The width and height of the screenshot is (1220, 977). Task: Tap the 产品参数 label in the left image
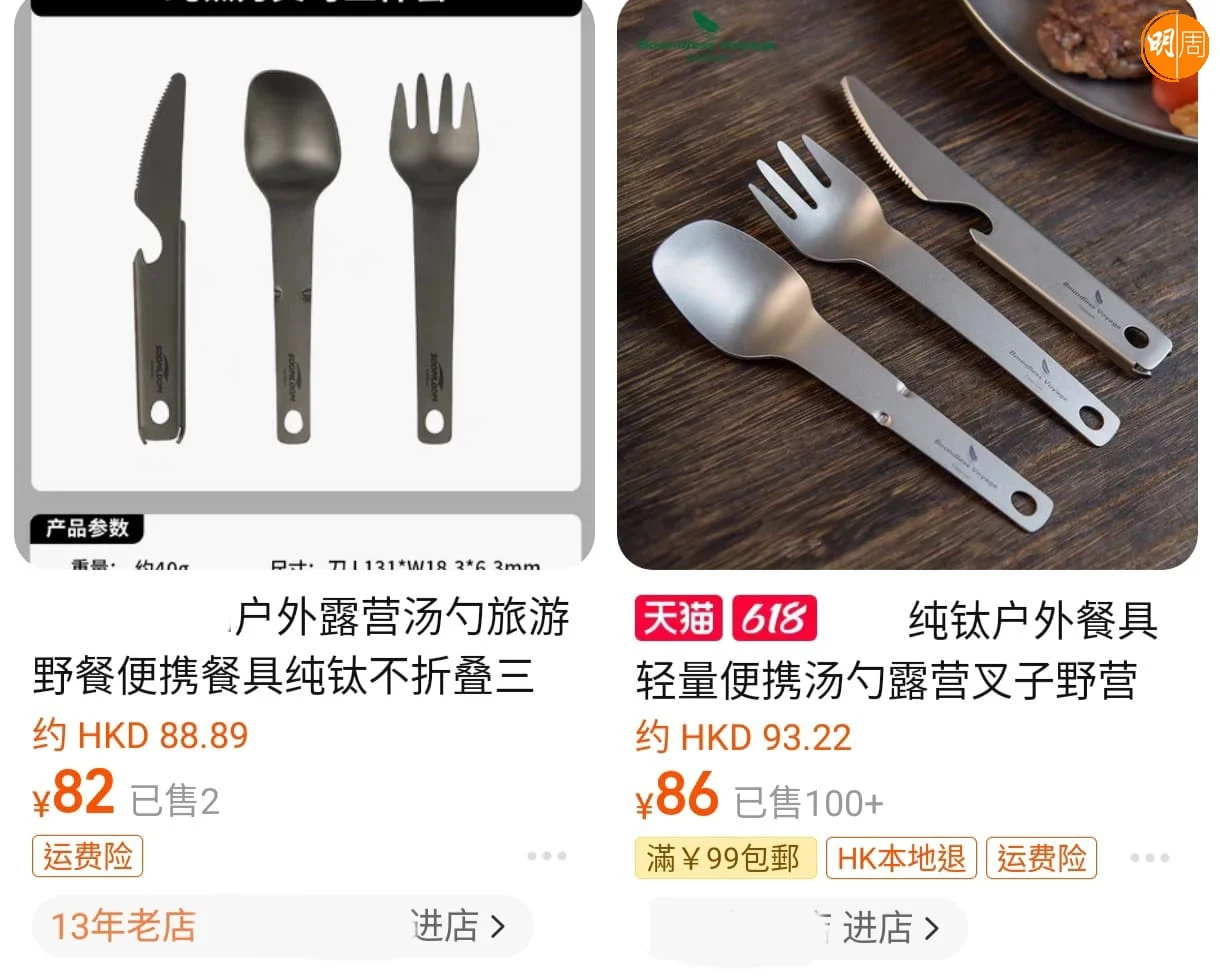87,528
